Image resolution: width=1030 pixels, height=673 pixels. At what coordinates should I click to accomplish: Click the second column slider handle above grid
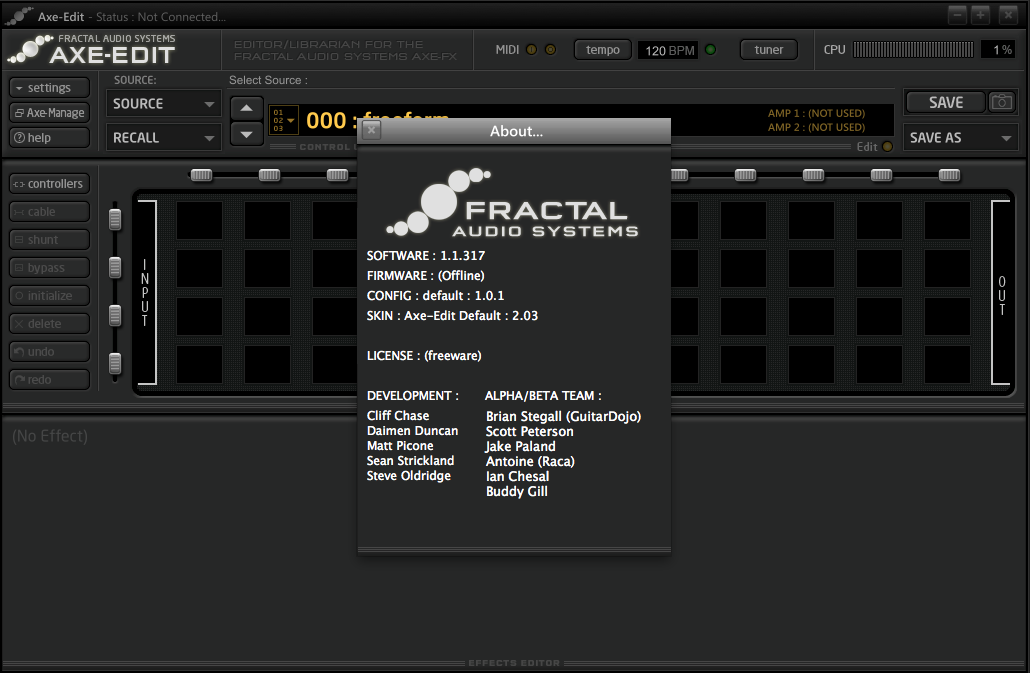[x=269, y=175]
